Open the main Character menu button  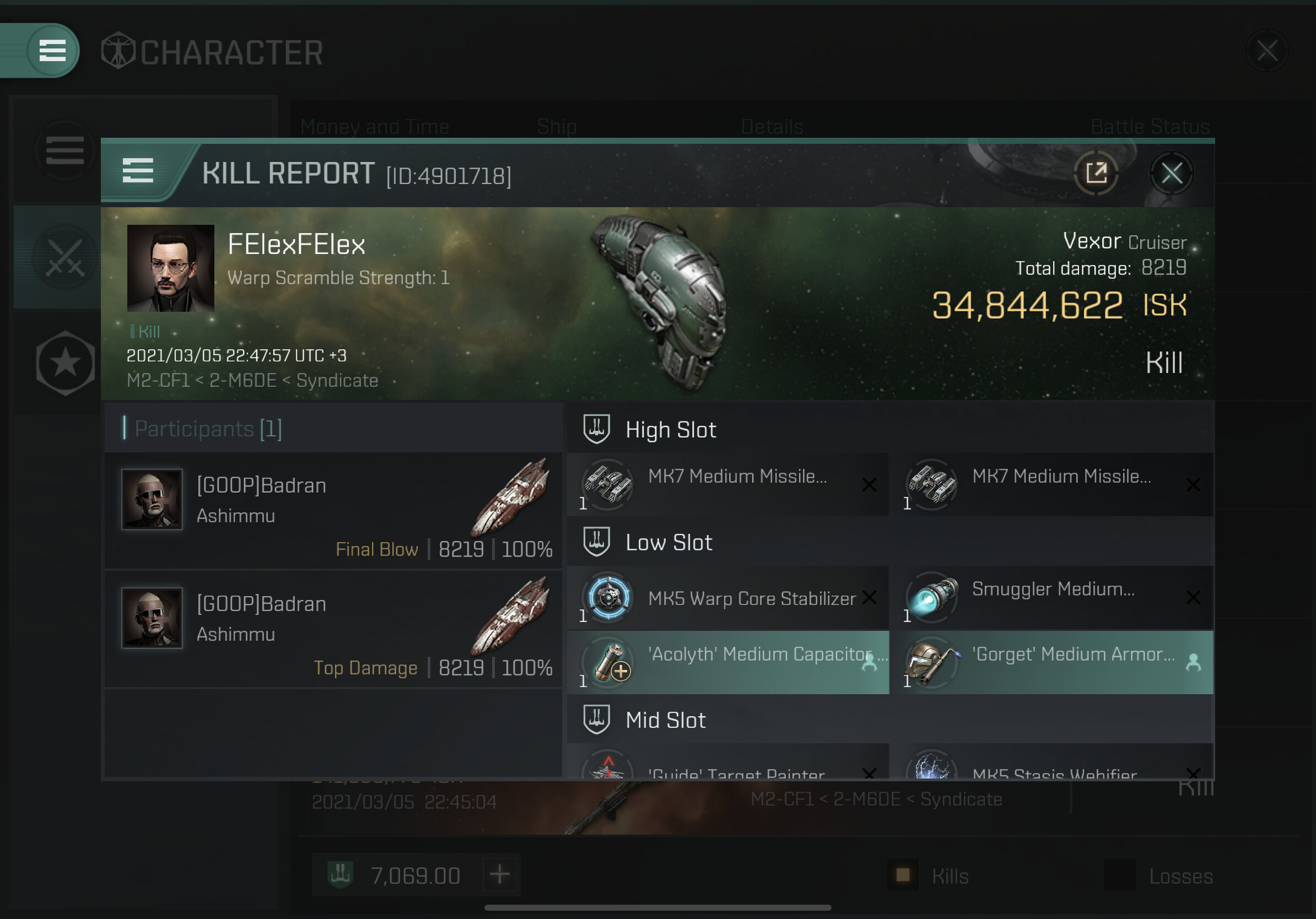[52, 51]
